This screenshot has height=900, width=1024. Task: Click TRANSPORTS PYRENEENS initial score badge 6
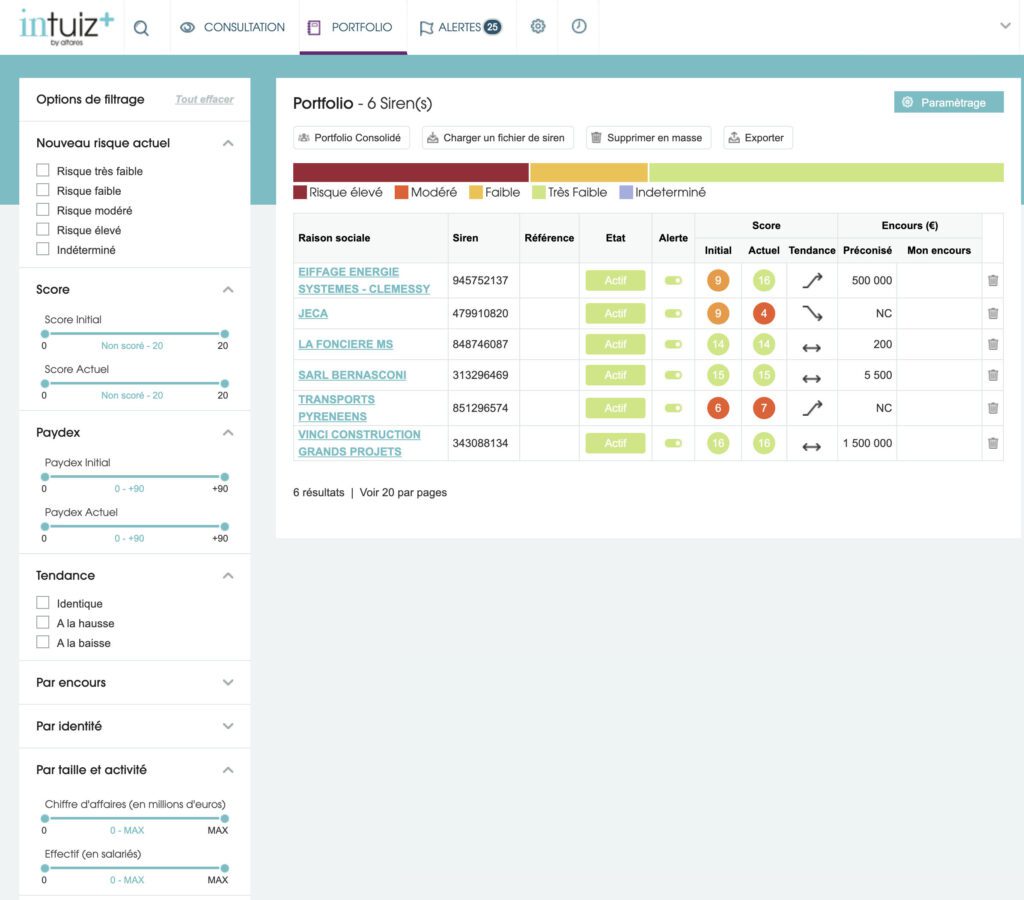pos(718,408)
